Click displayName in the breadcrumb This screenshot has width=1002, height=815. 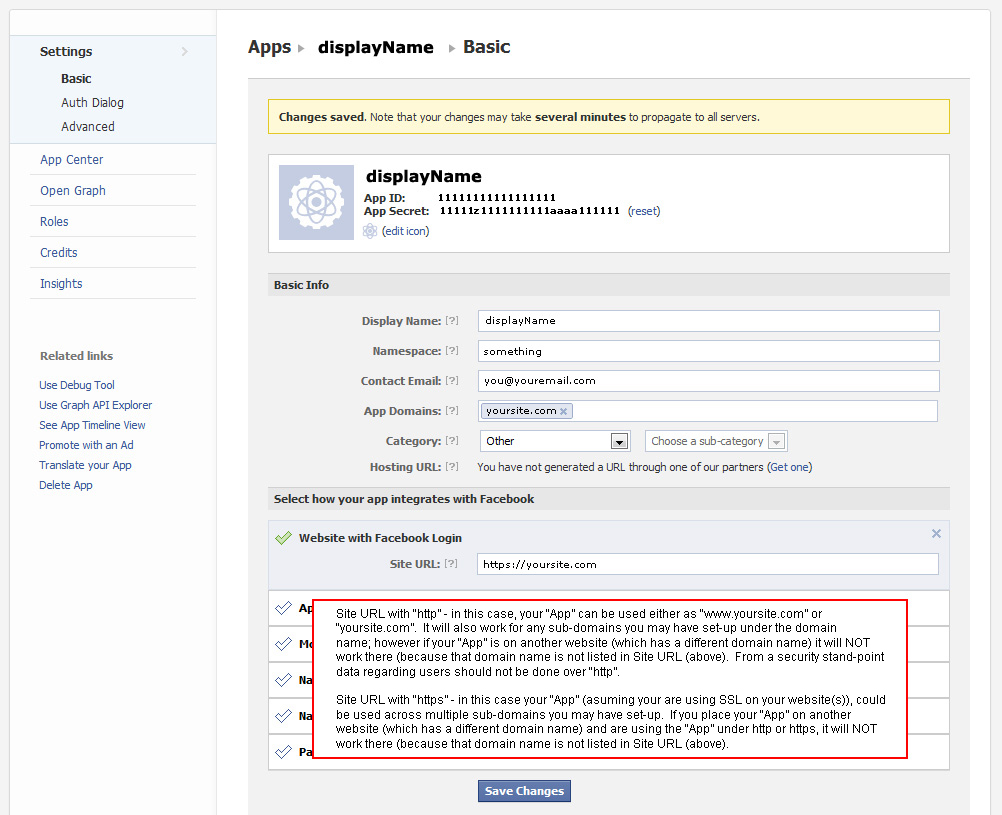[376, 47]
